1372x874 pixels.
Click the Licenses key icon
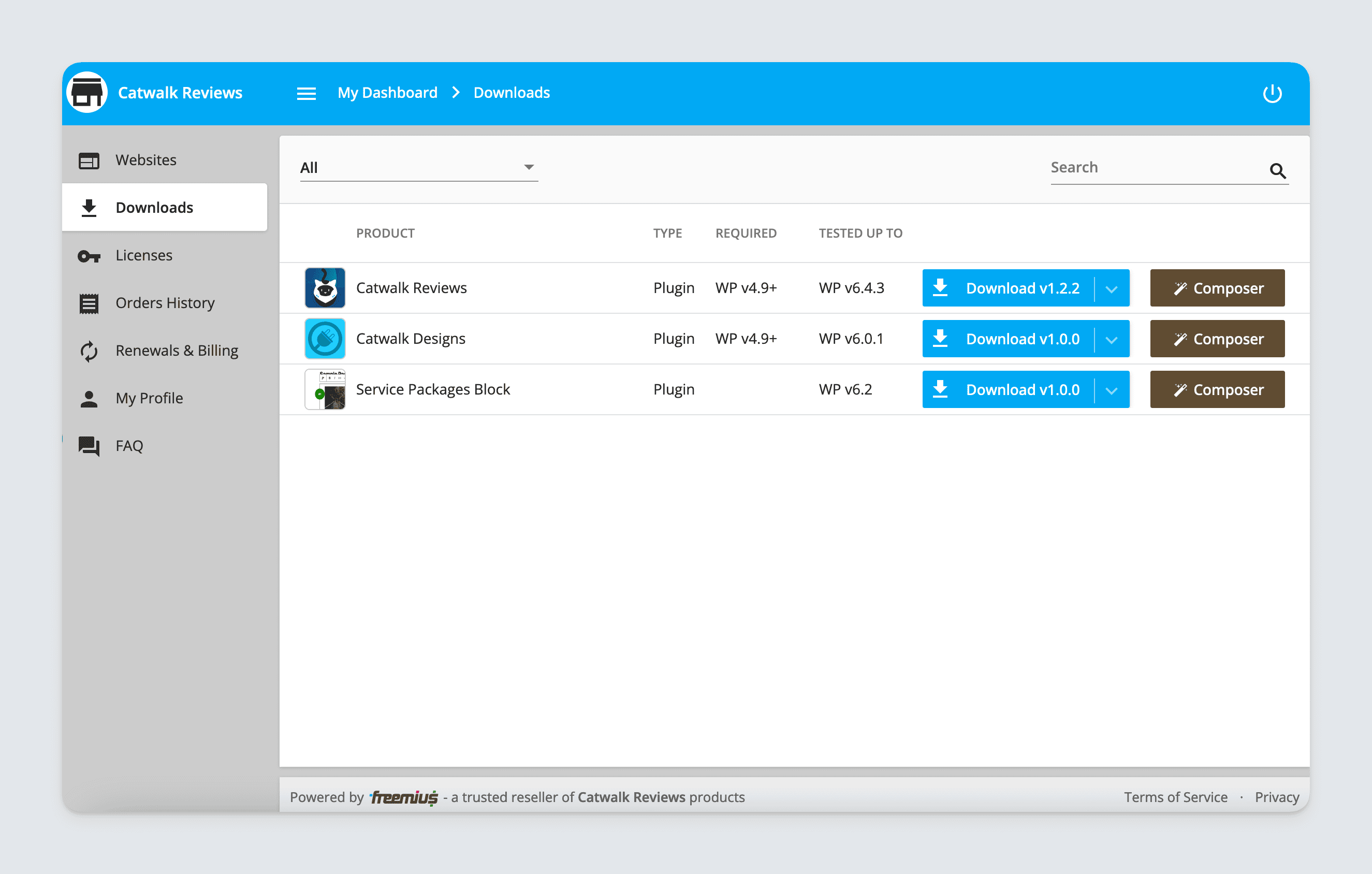pos(89,256)
